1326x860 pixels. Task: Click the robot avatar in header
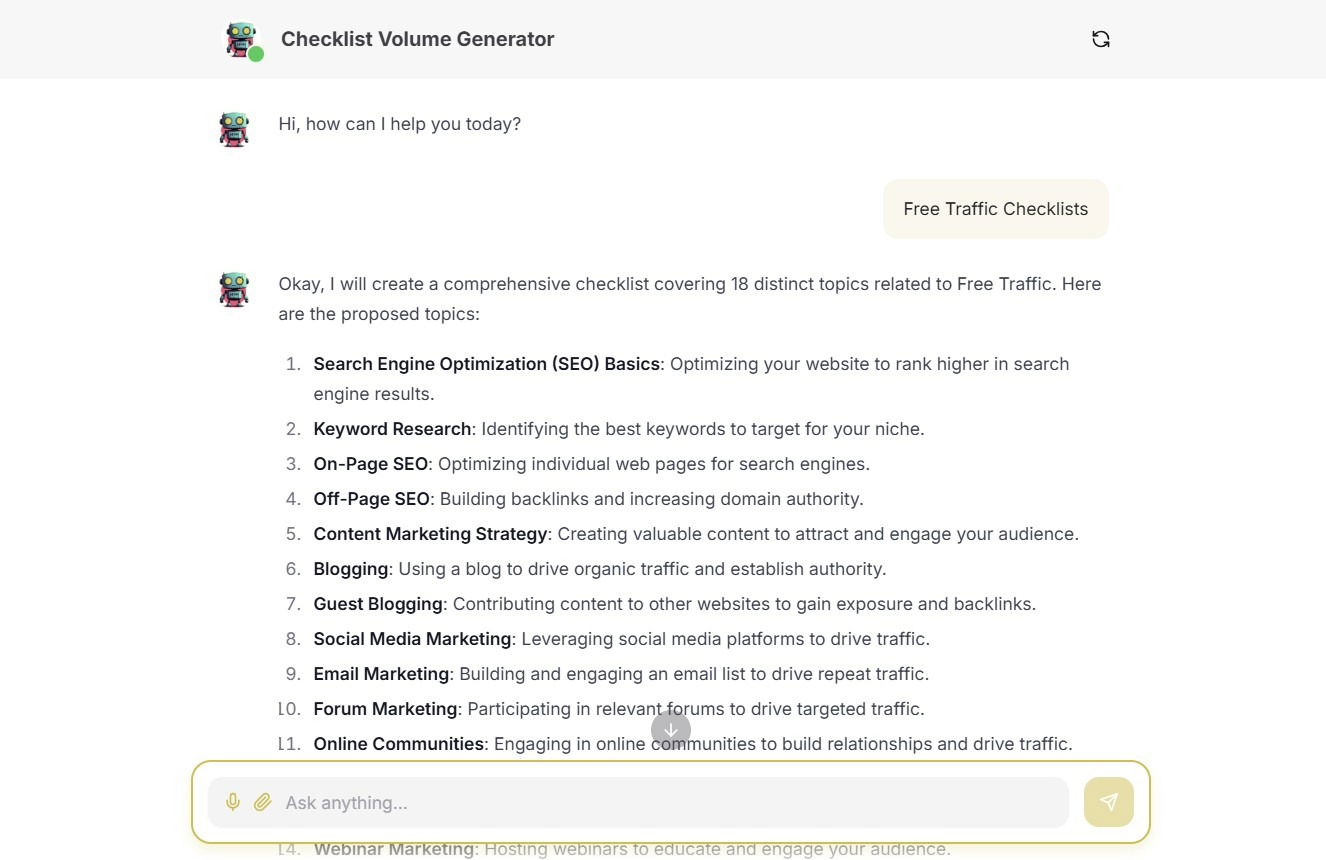pyautogui.click(x=242, y=40)
